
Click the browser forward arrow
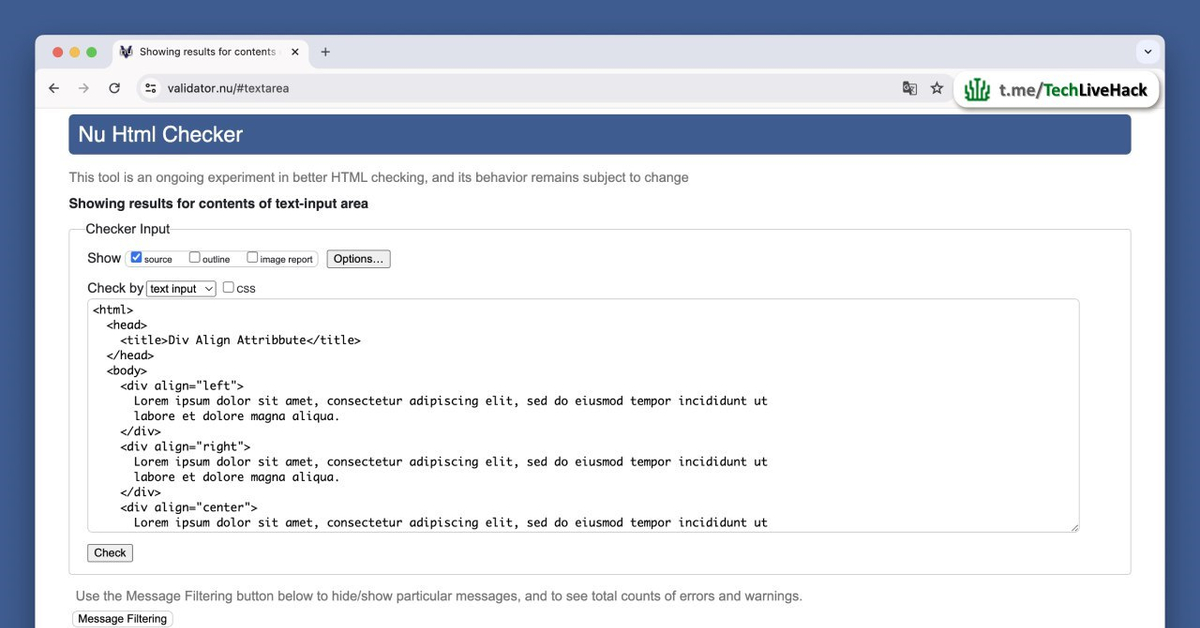tap(84, 88)
